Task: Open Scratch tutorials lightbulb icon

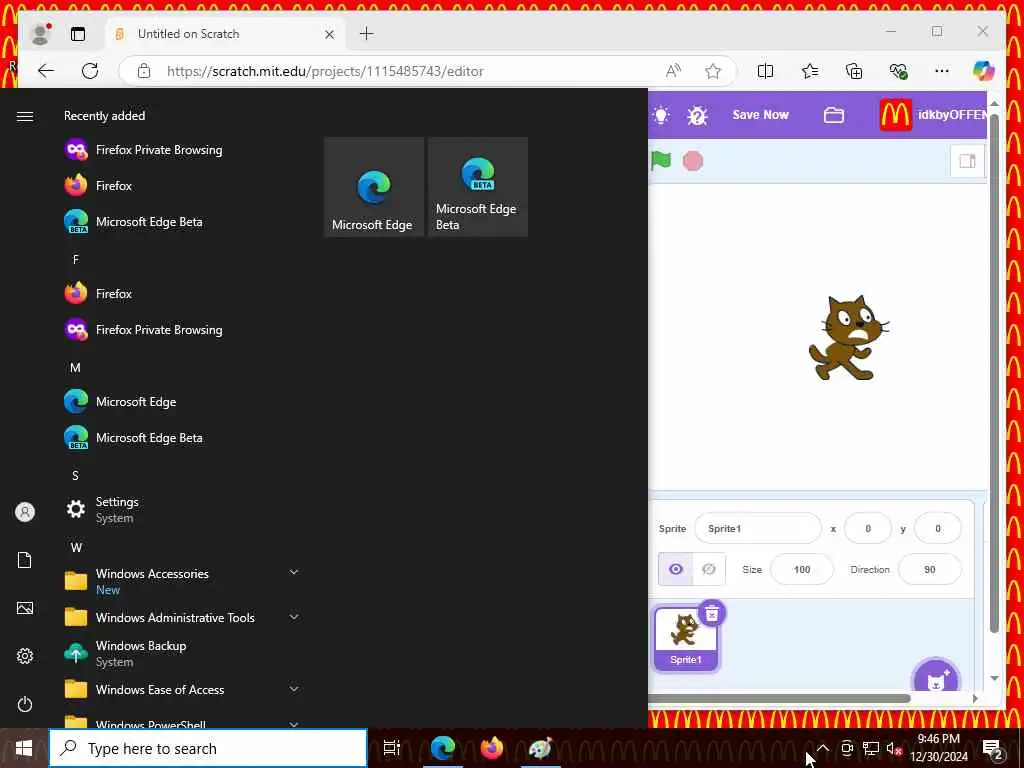Action: [x=661, y=116]
